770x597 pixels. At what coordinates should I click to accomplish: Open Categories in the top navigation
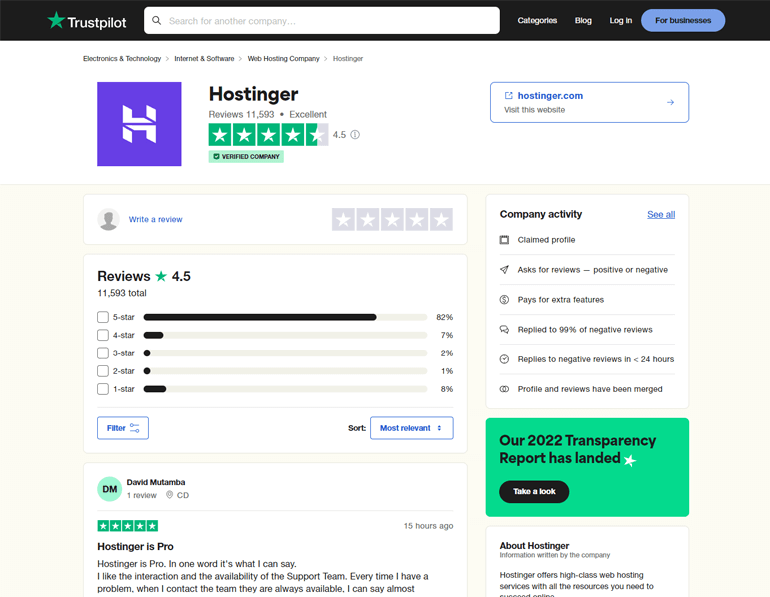point(537,21)
